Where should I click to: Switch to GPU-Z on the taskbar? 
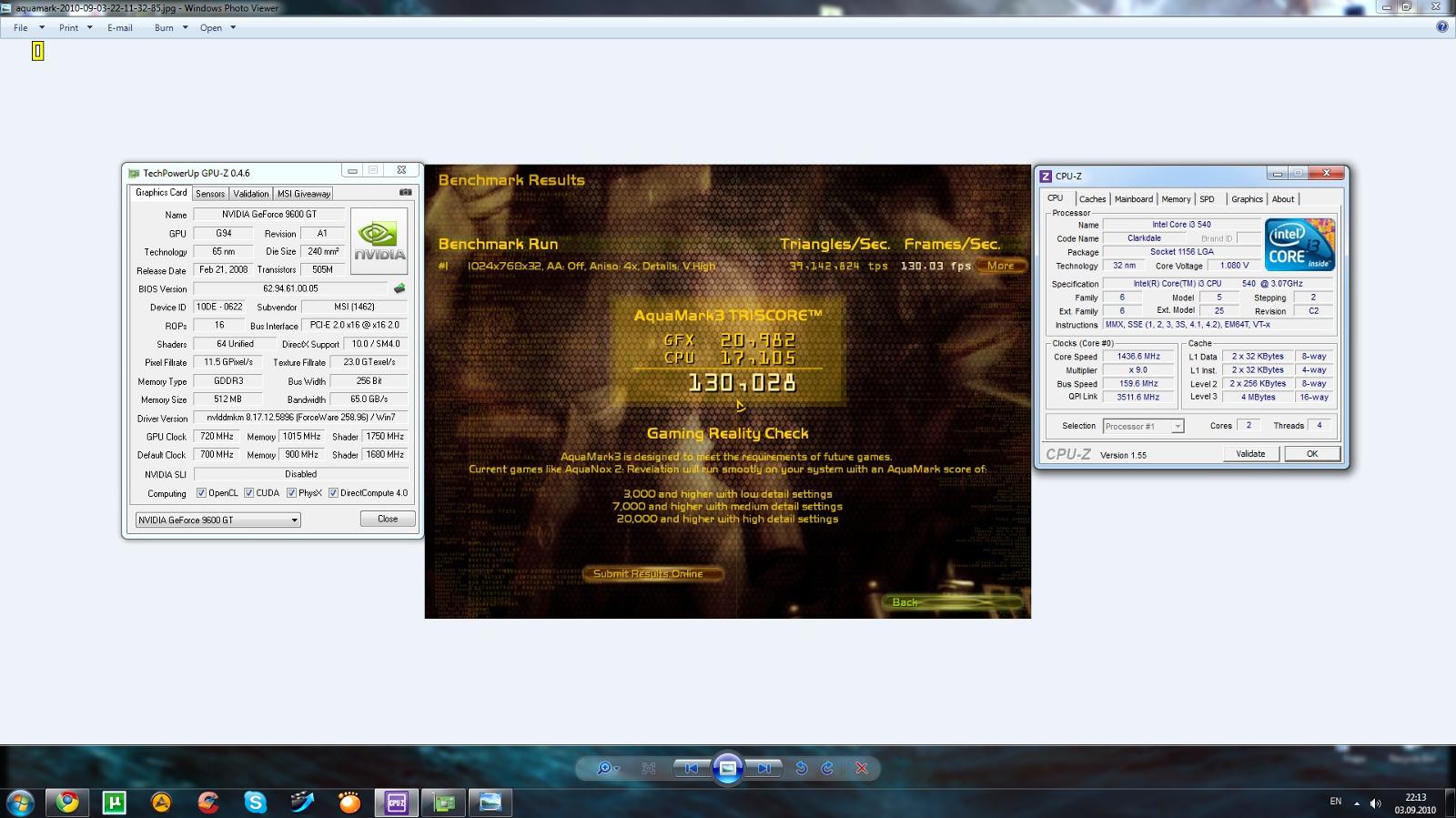tap(444, 803)
